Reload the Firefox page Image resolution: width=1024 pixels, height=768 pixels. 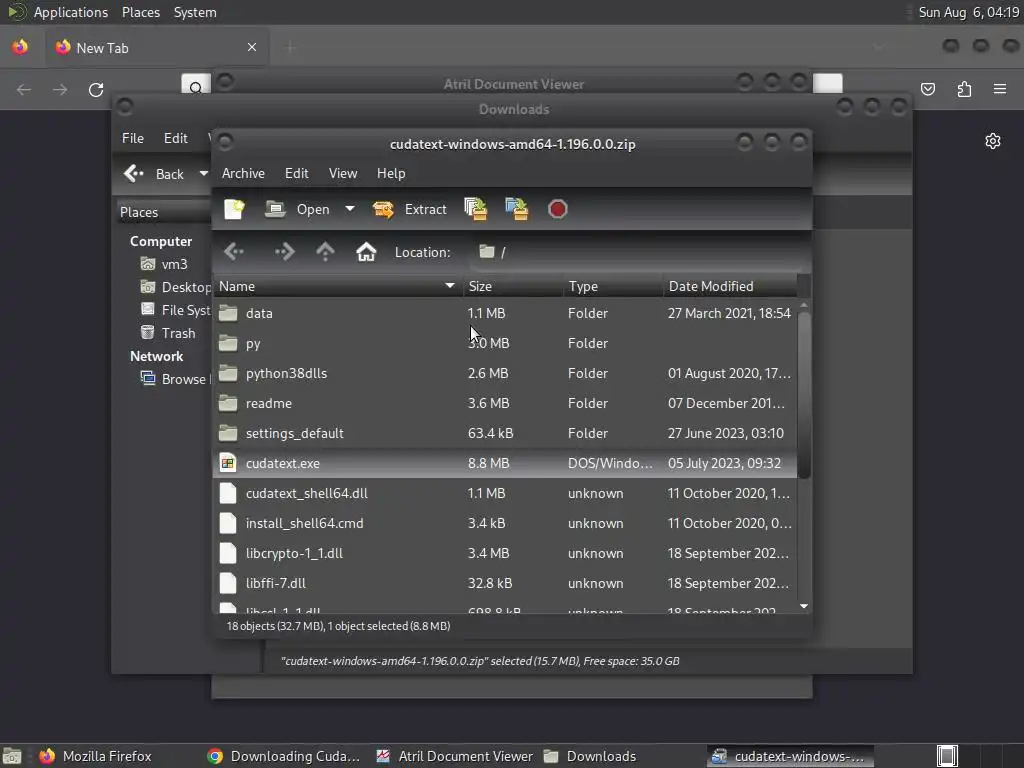96,89
